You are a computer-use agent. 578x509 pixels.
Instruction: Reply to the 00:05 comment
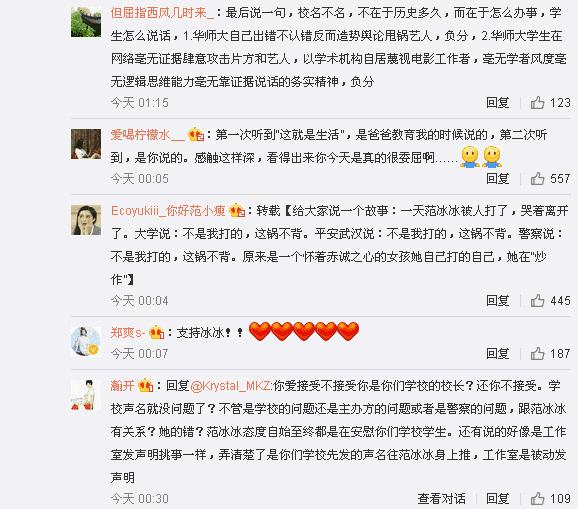click(x=497, y=179)
